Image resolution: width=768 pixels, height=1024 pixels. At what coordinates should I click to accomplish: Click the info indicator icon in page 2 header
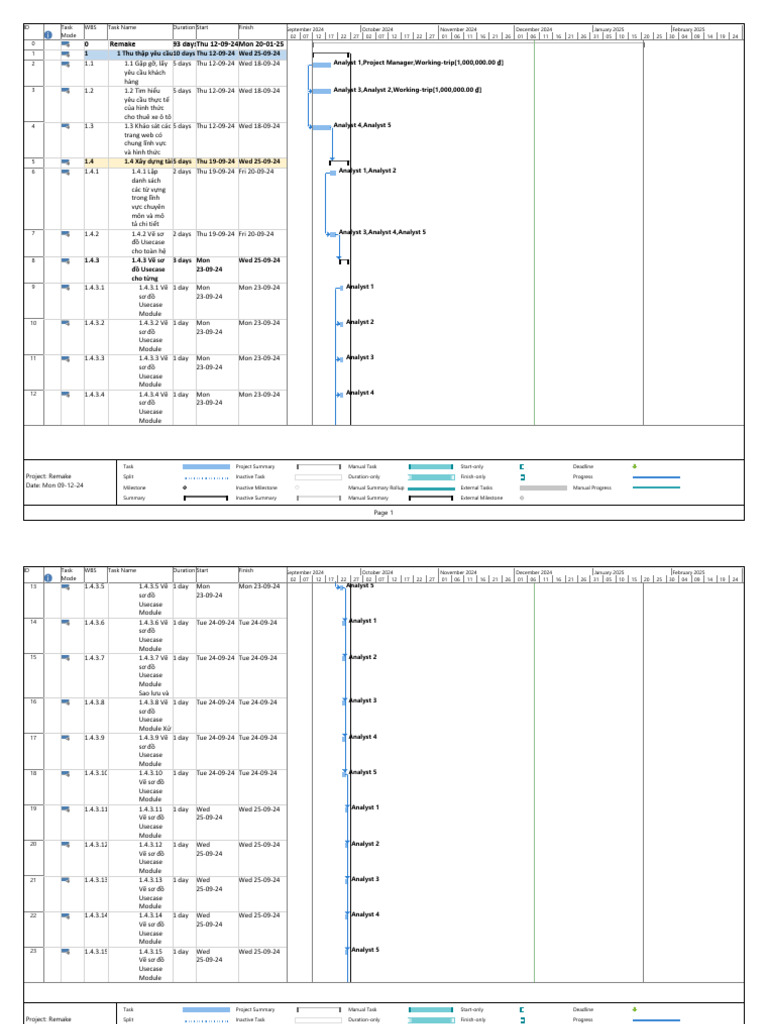[48, 577]
